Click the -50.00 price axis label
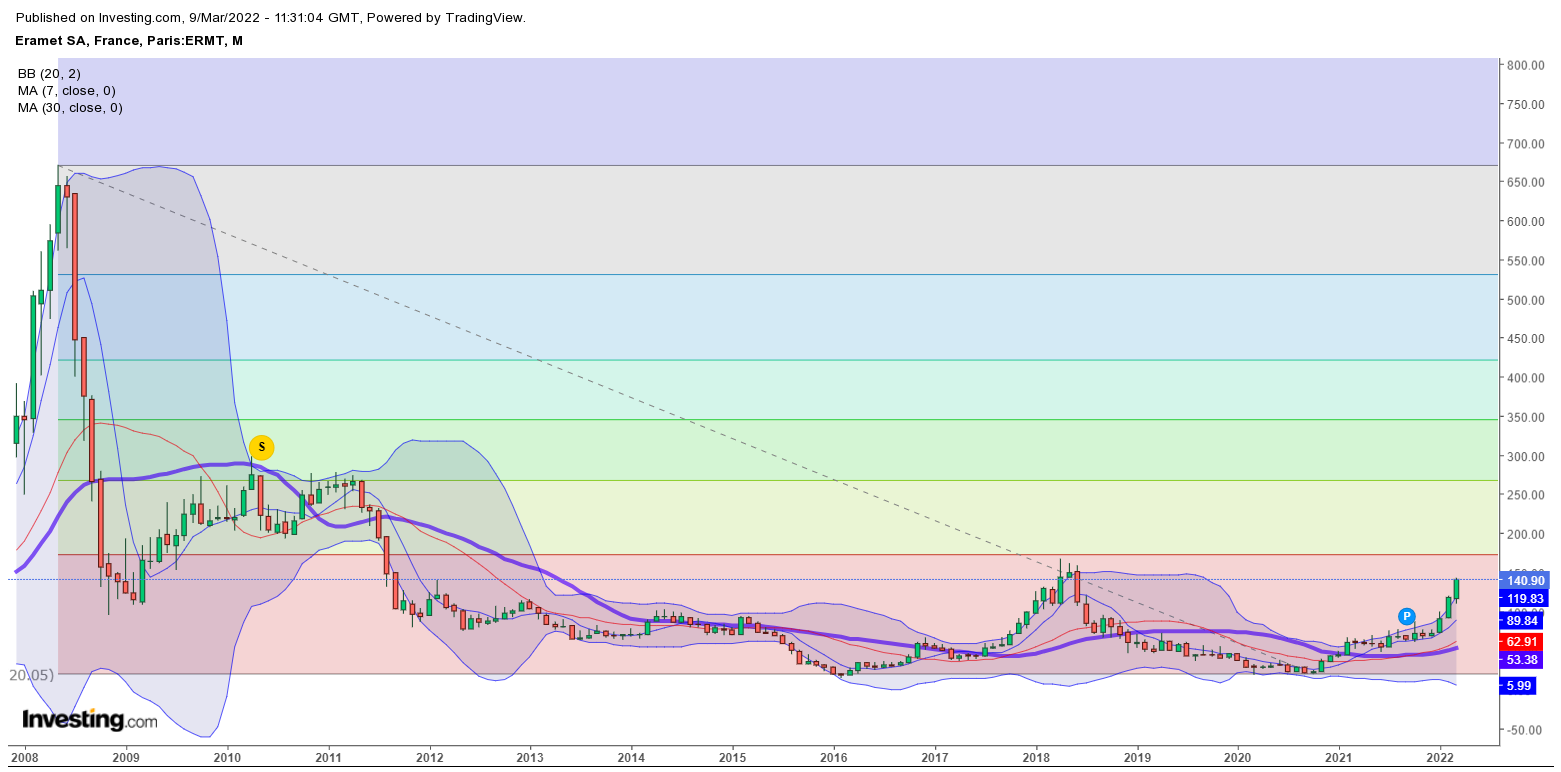 [1526, 730]
